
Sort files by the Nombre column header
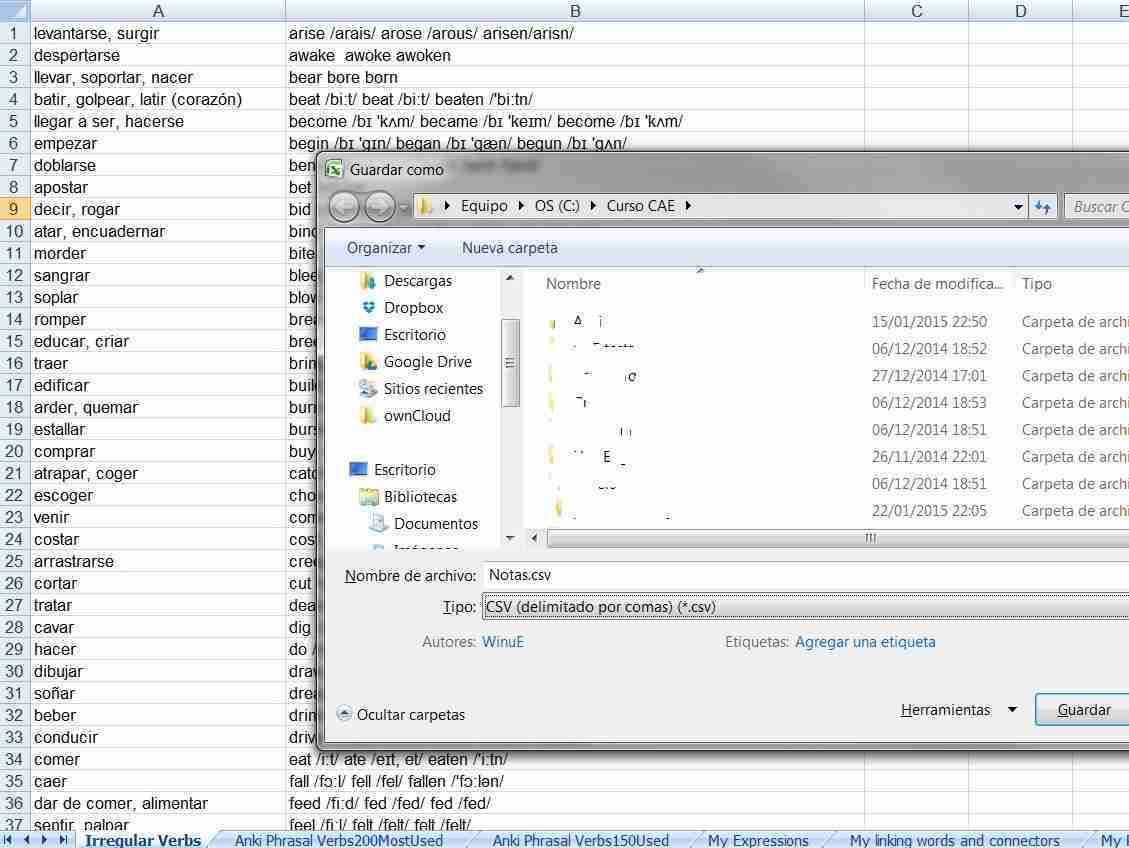[x=572, y=284]
